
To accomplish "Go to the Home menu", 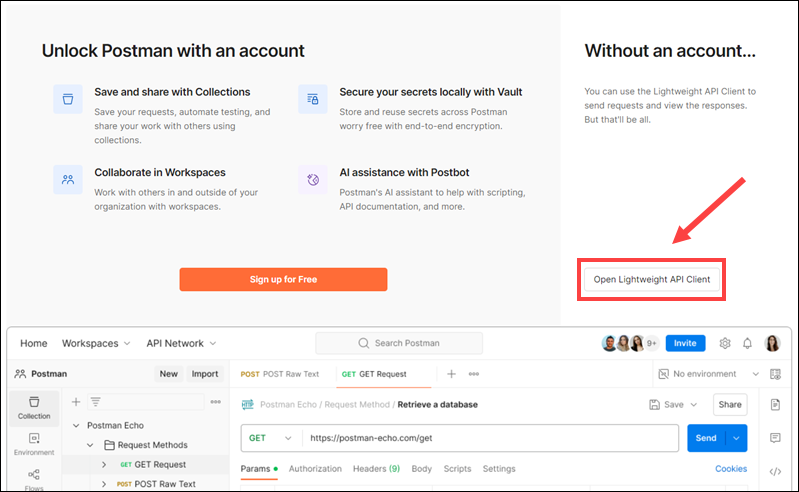I will click(34, 343).
